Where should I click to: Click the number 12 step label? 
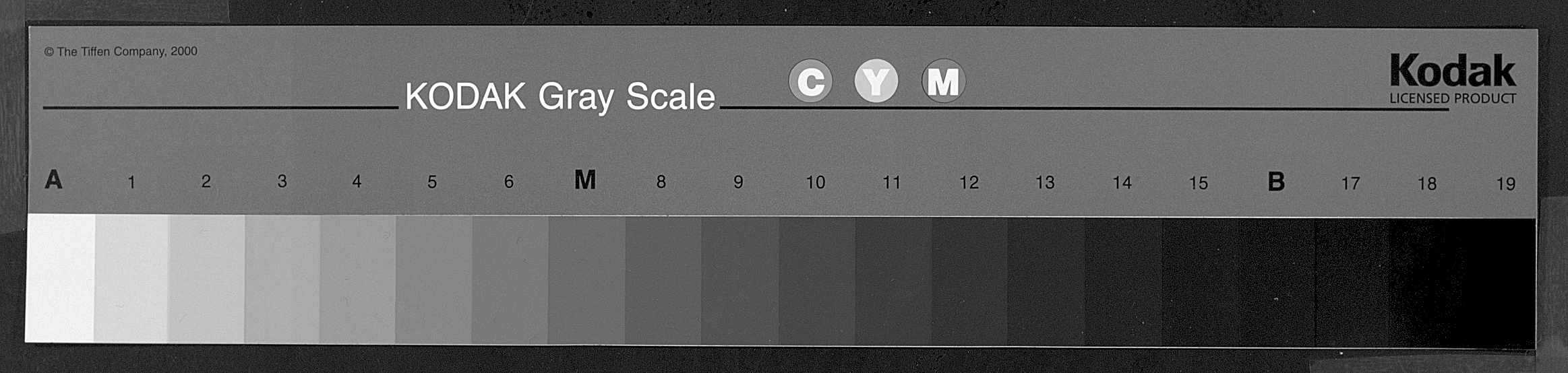coord(969,182)
